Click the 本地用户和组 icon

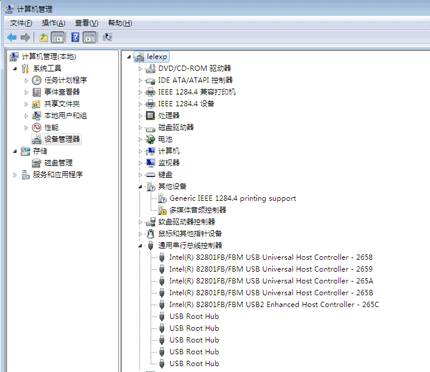[x=36, y=116]
